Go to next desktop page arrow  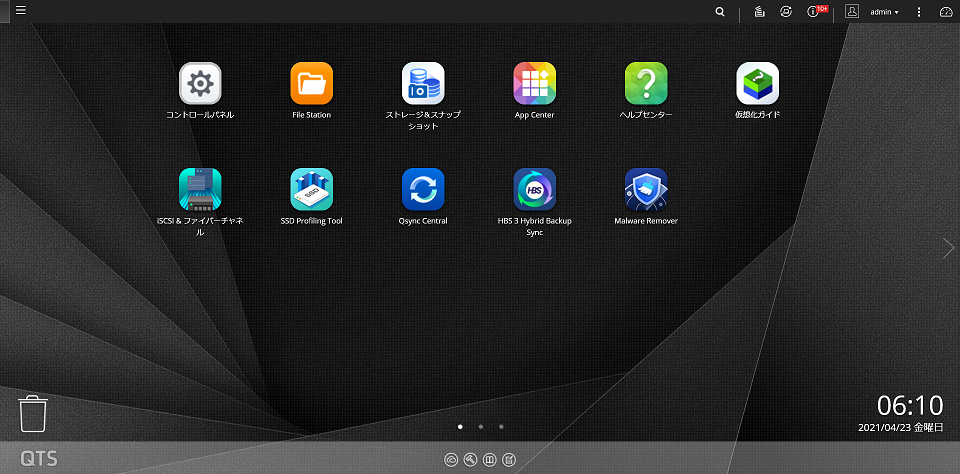(948, 248)
